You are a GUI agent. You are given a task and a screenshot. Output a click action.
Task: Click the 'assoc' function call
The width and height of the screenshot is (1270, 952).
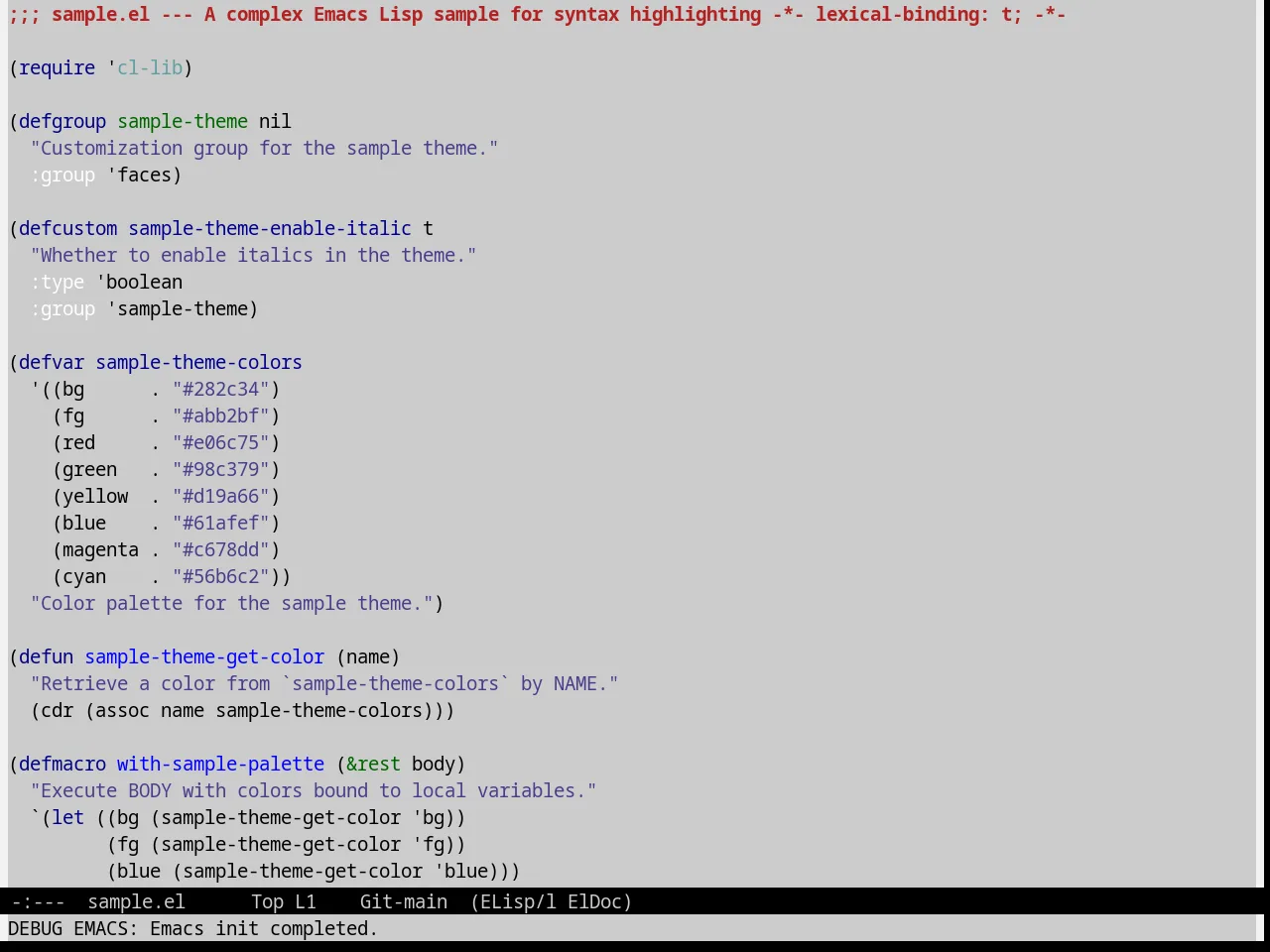(x=122, y=710)
